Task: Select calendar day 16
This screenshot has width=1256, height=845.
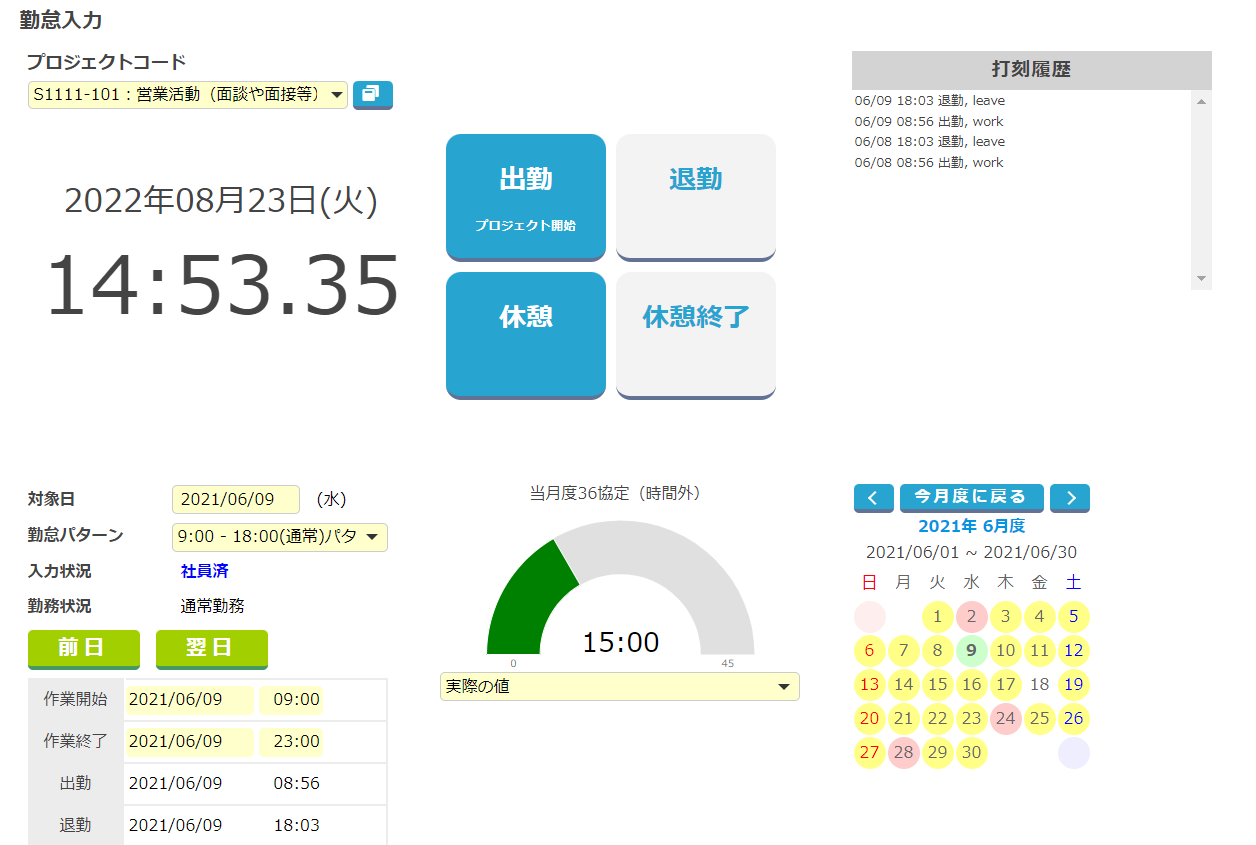Action: click(x=972, y=685)
